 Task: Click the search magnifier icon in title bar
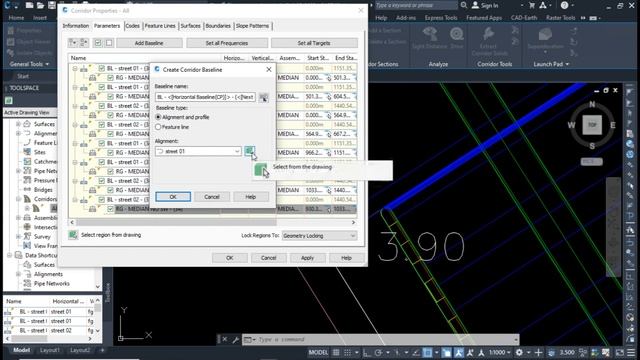tap(464, 5)
